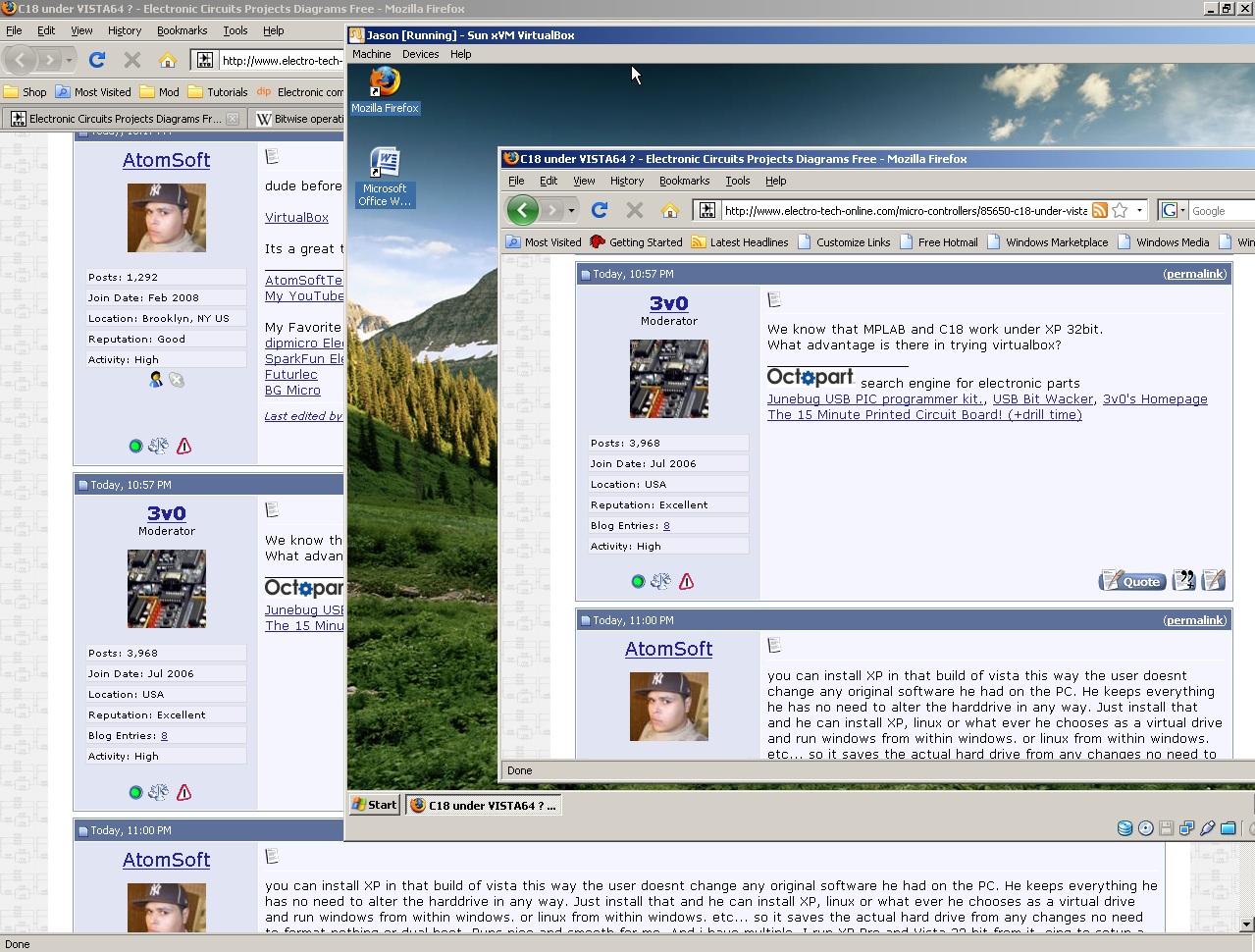Screen dimensions: 1255x952
Task: Report AtomSoft's post in the outer Firefox
Action: (x=184, y=446)
